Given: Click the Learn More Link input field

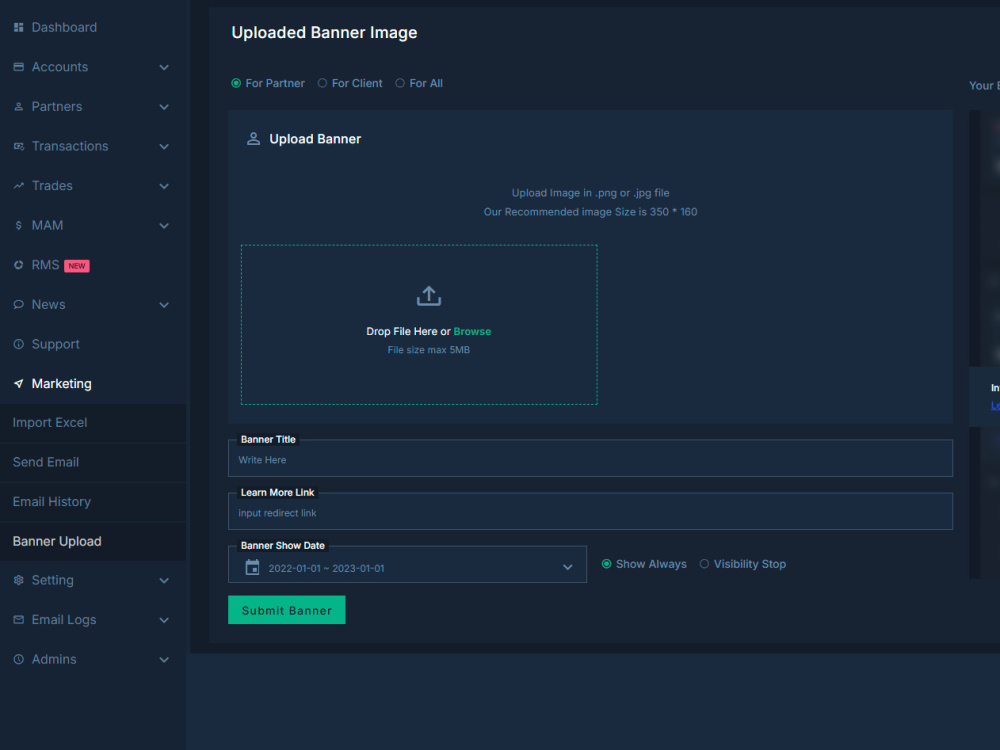Looking at the screenshot, I should click(x=591, y=511).
